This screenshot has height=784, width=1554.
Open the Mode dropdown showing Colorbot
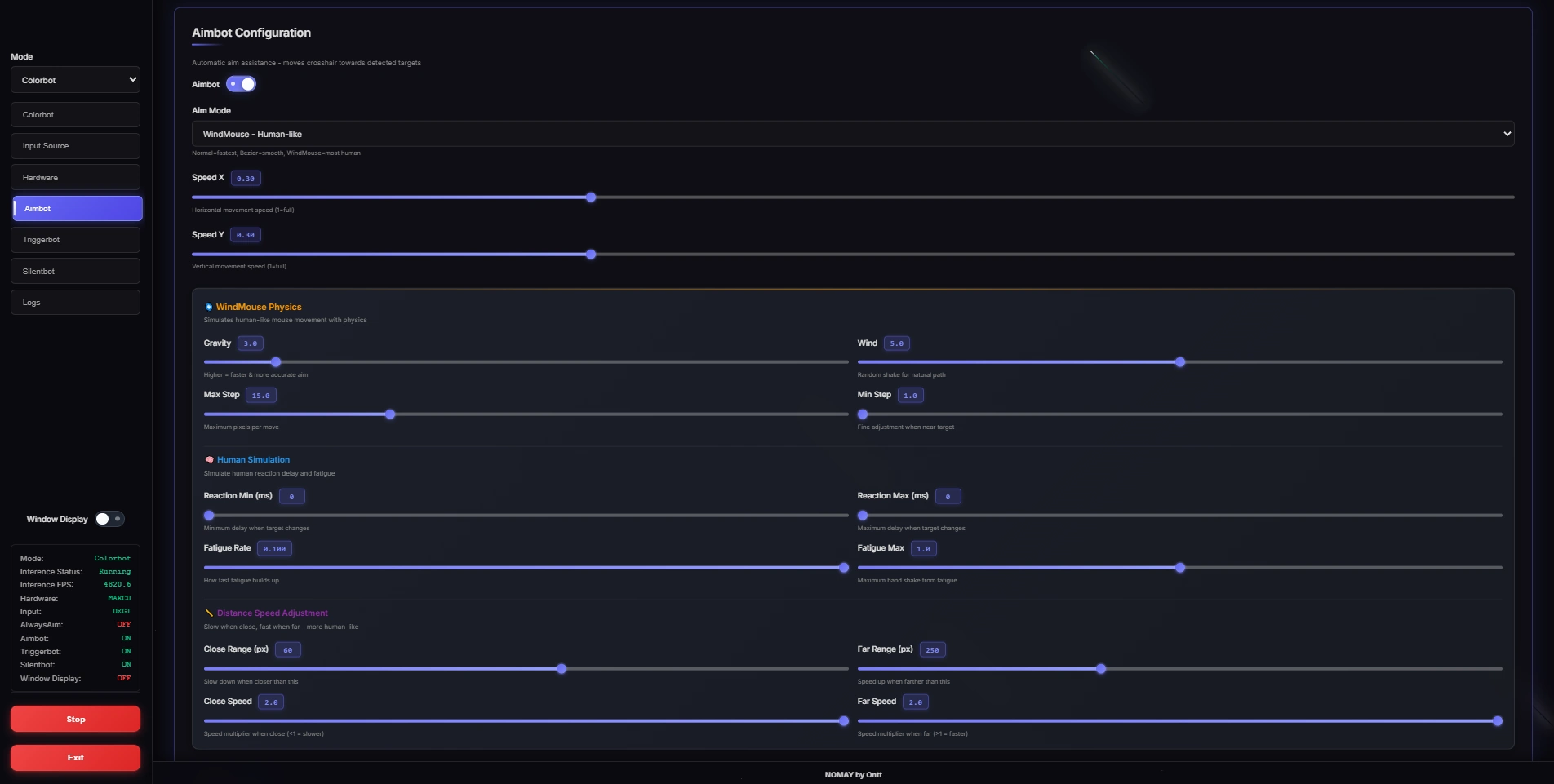coord(75,80)
